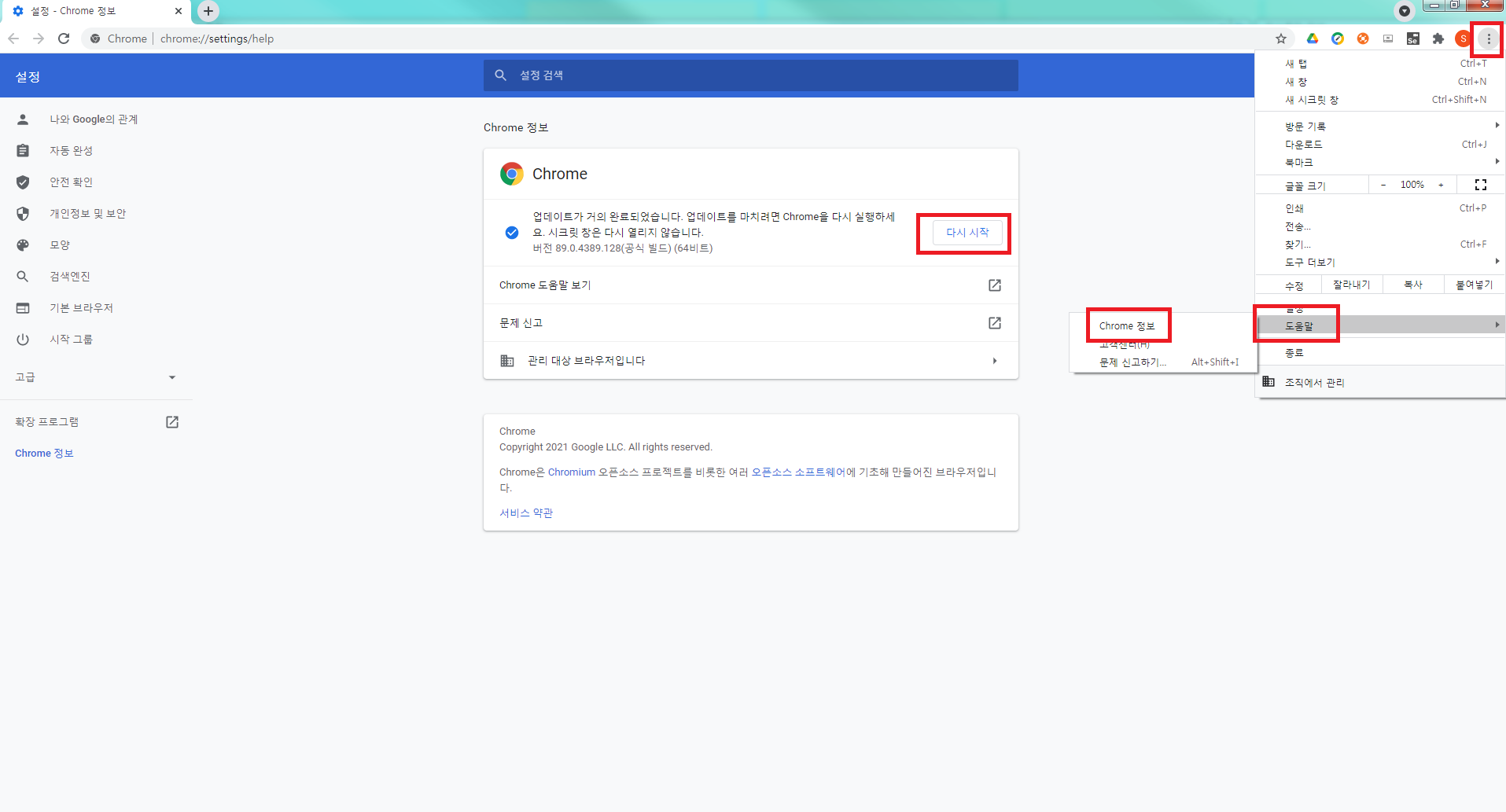The height and width of the screenshot is (812, 1506).
Task: Click 붙여넣기 in the edit row
Action: [1475, 285]
